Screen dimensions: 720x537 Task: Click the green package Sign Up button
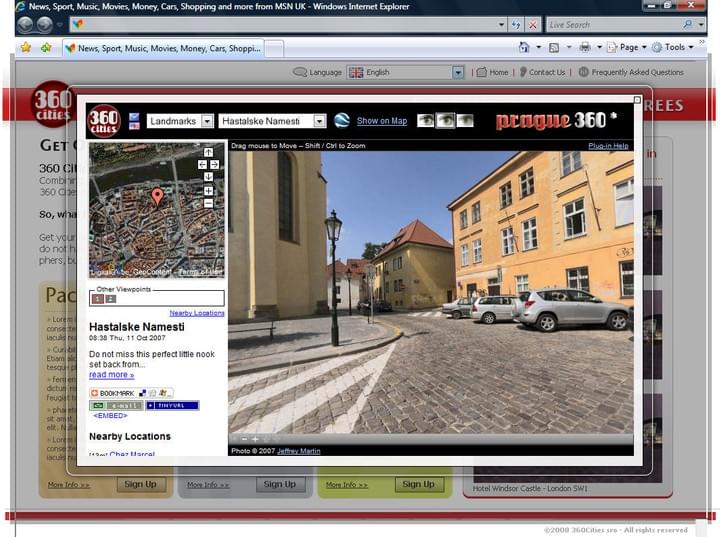pyautogui.click(x=418, y=484)
